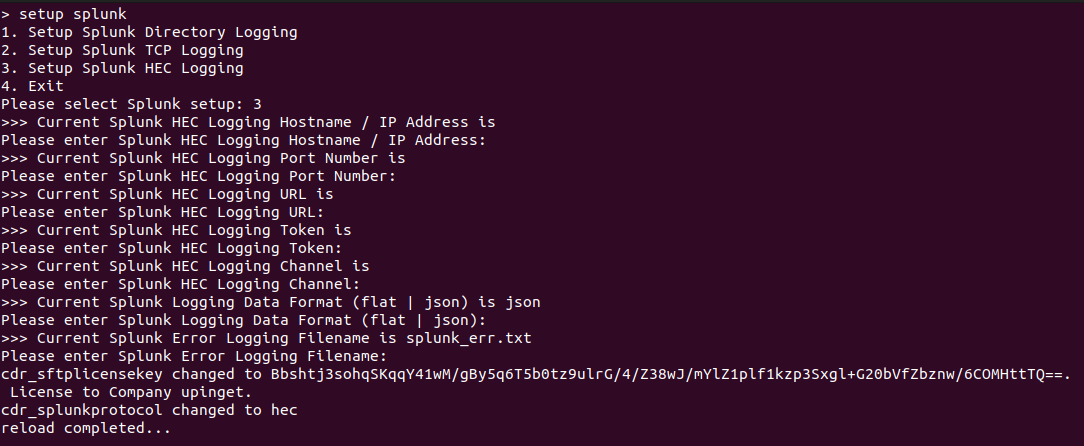Click the Current HEC Logging URL line
Screen dimensions: 1084x446
click(x=167, y=194)
